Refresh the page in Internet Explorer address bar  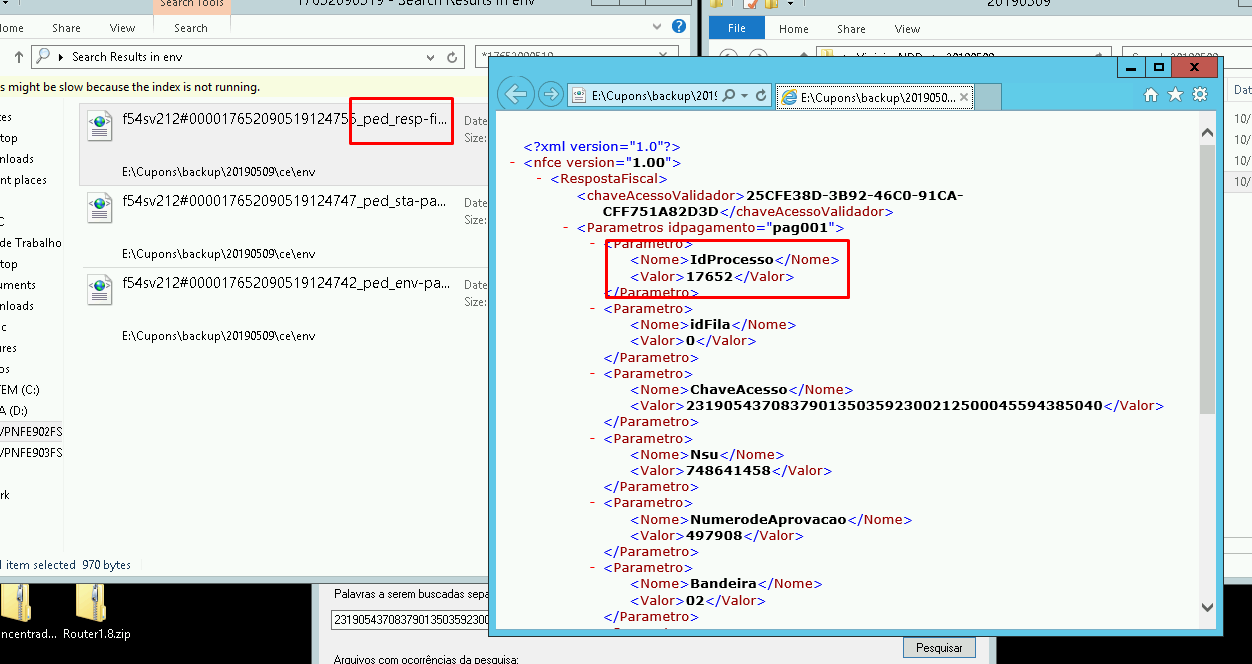coord(761,96)
